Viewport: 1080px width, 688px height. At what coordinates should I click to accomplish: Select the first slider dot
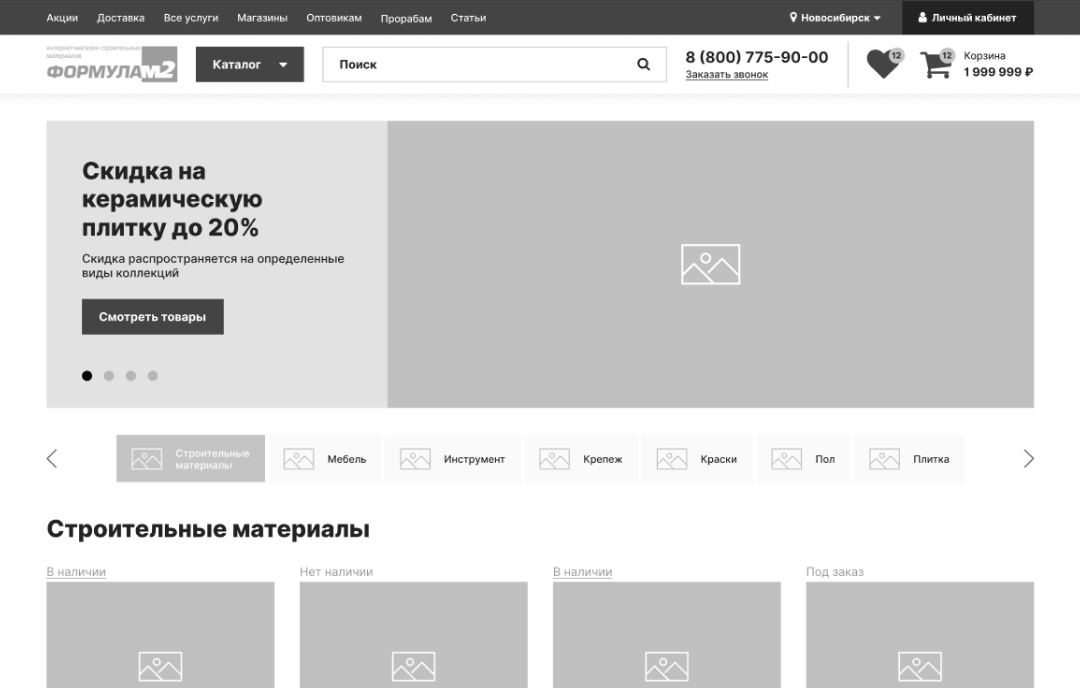click(x=87, y=376)
